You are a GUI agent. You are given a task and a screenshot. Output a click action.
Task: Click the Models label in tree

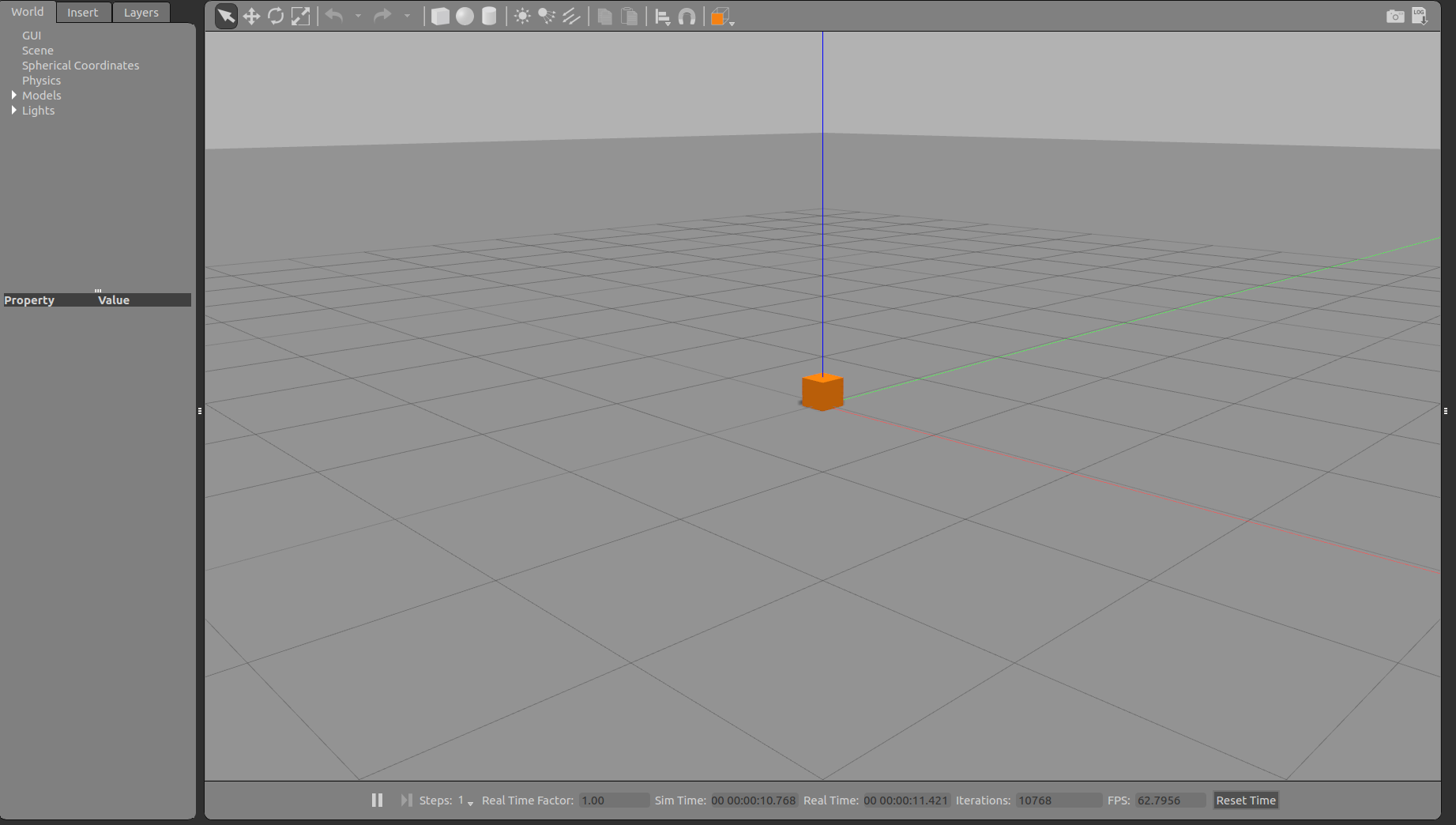(42, 96)
